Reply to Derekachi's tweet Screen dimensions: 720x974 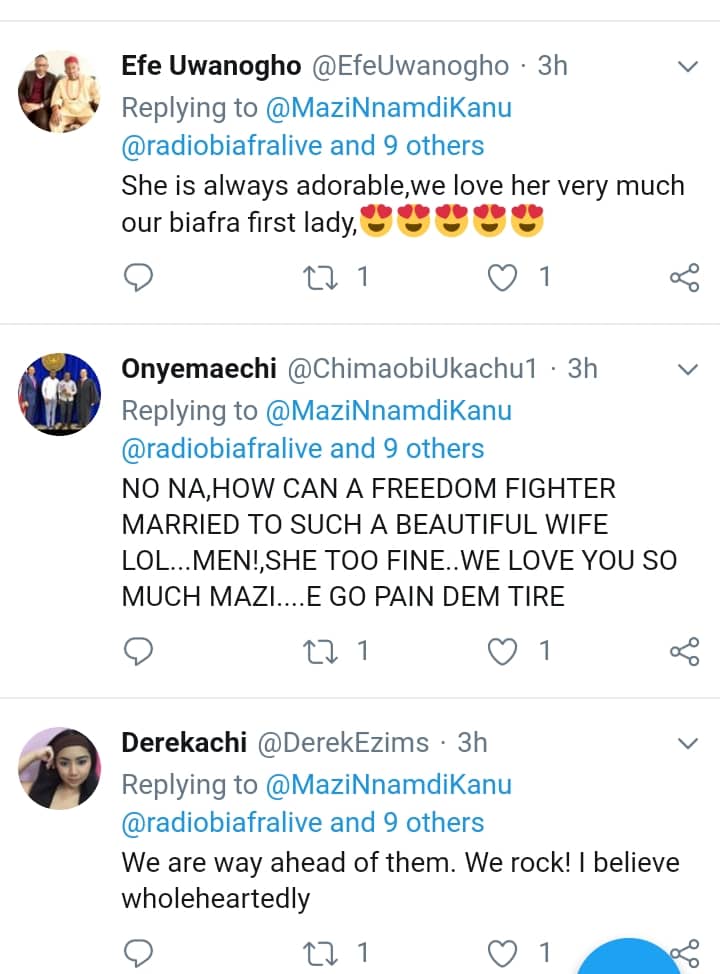point(137,951)
